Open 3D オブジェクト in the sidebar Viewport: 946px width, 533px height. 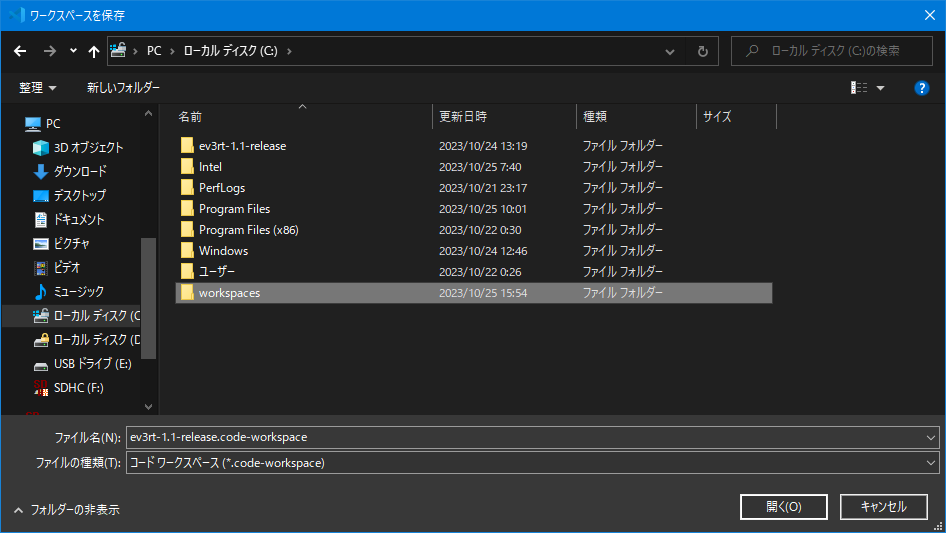[78, 147]
